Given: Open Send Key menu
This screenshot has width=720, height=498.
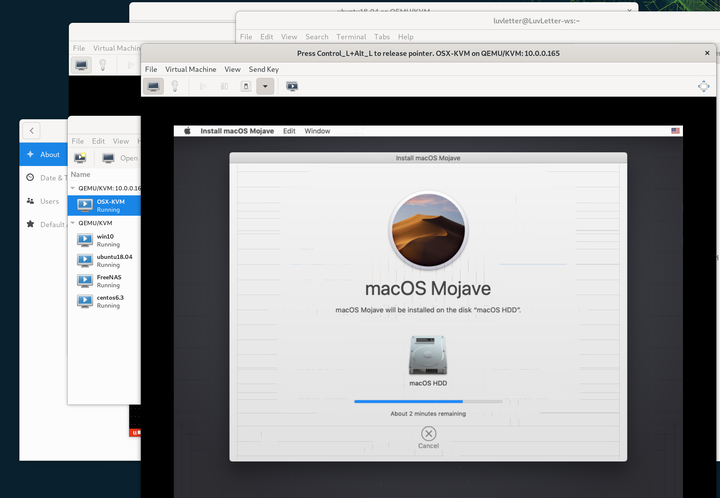Looking at the screenshot, I should click(264, 69).
